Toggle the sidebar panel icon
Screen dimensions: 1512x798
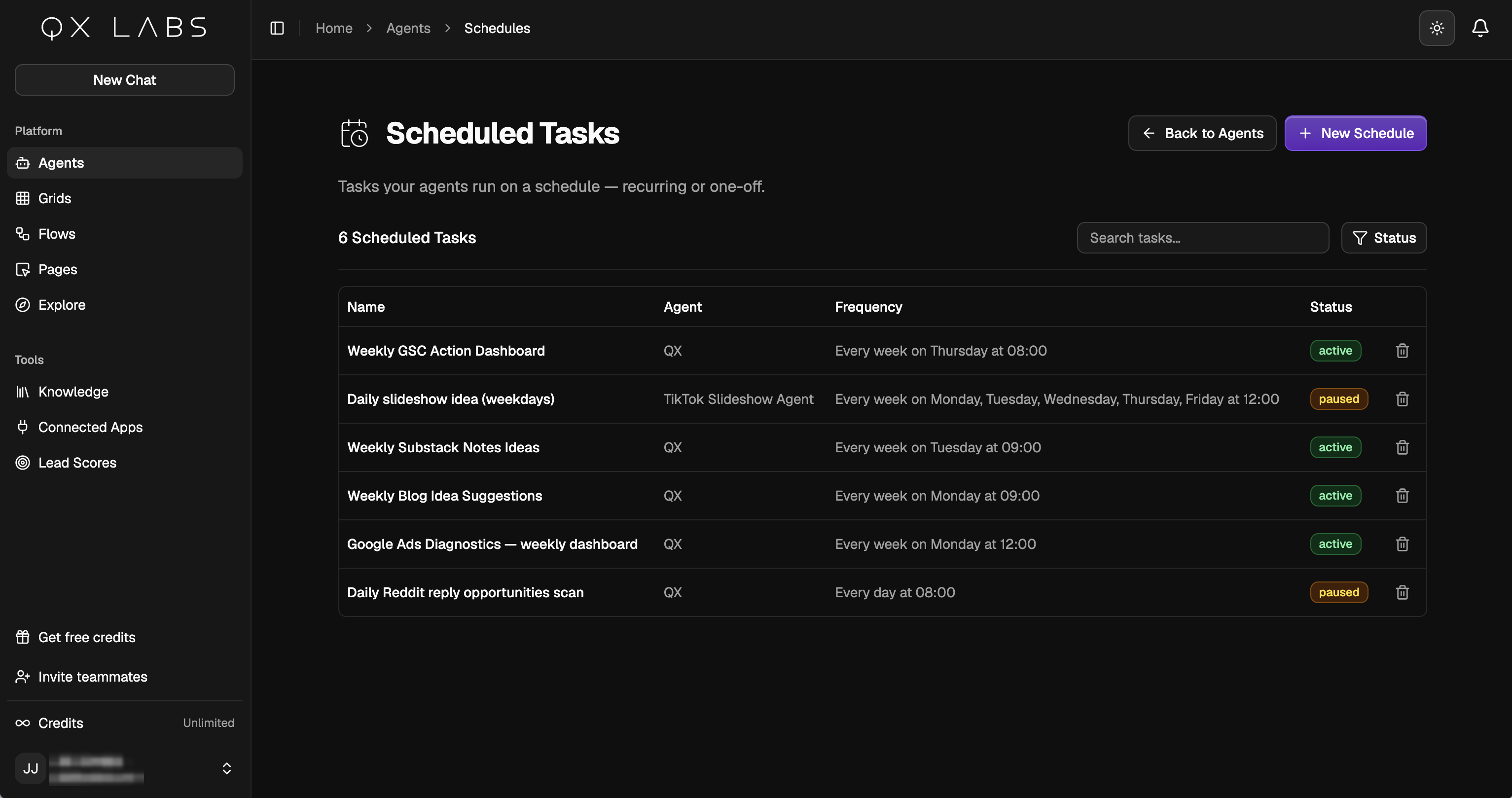tap(277, 28)
